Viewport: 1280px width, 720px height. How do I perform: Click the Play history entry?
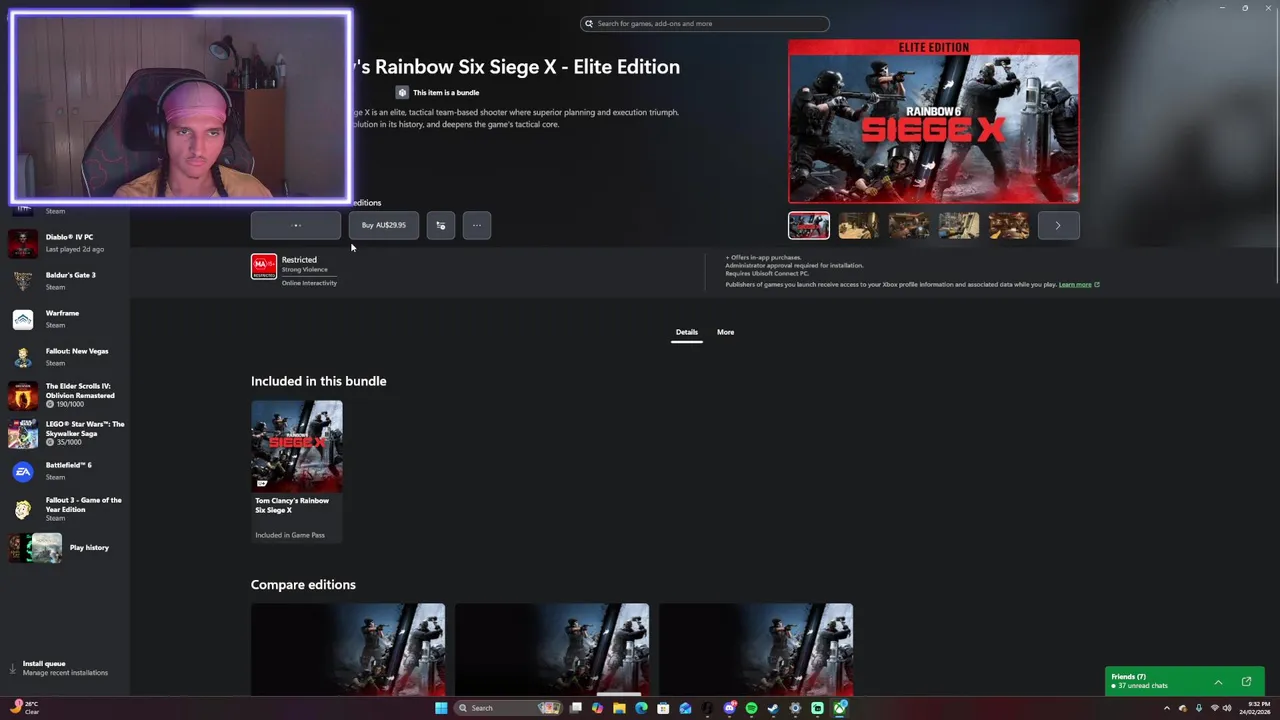point(65,547)
